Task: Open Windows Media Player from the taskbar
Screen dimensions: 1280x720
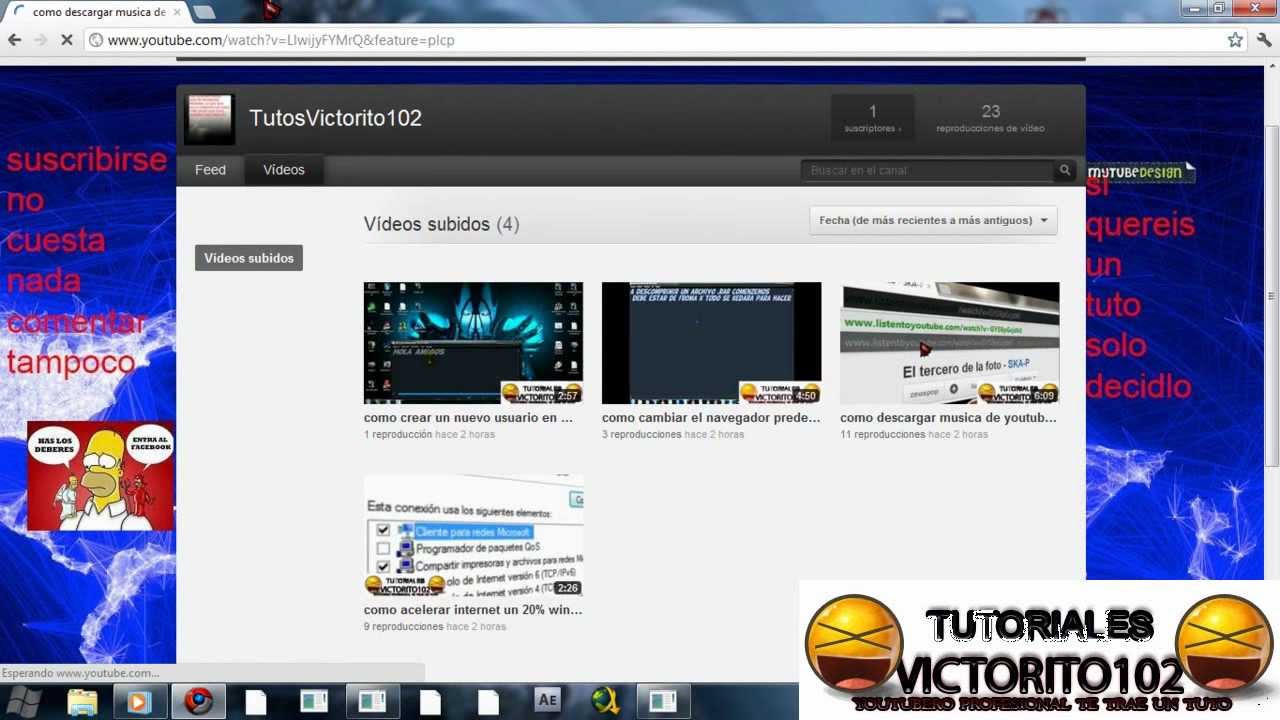Action: 138,702
